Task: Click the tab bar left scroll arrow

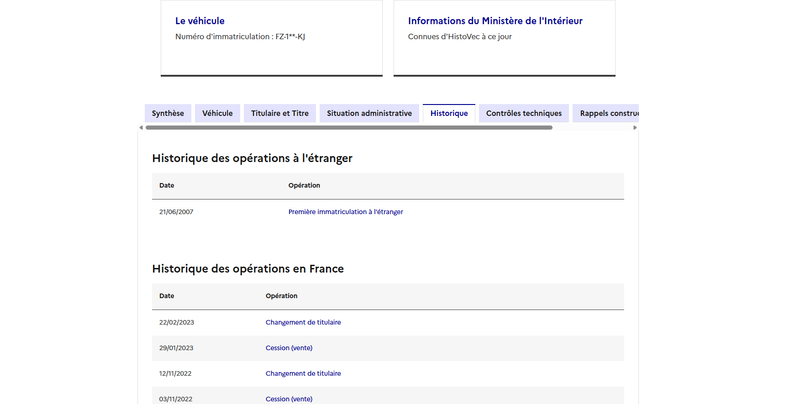Action: coord(141,128)
